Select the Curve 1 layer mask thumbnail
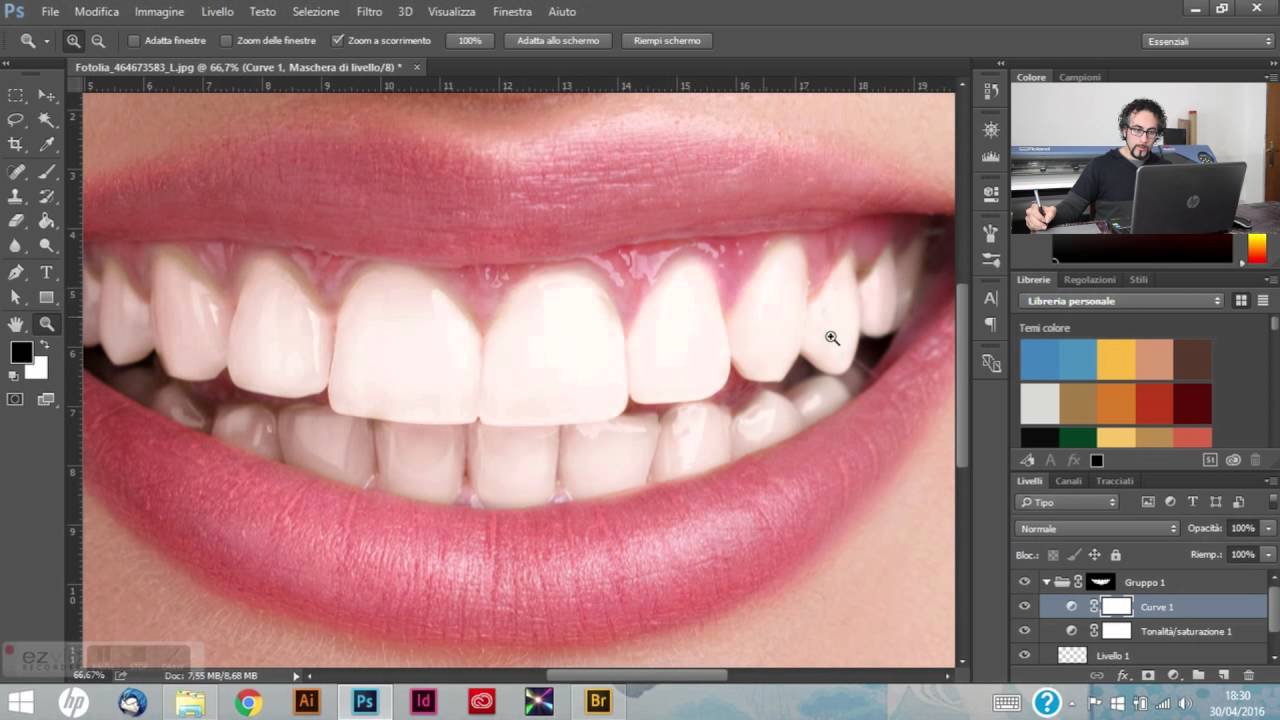This screenshot has height=720, width=1280. point(1116,606)
